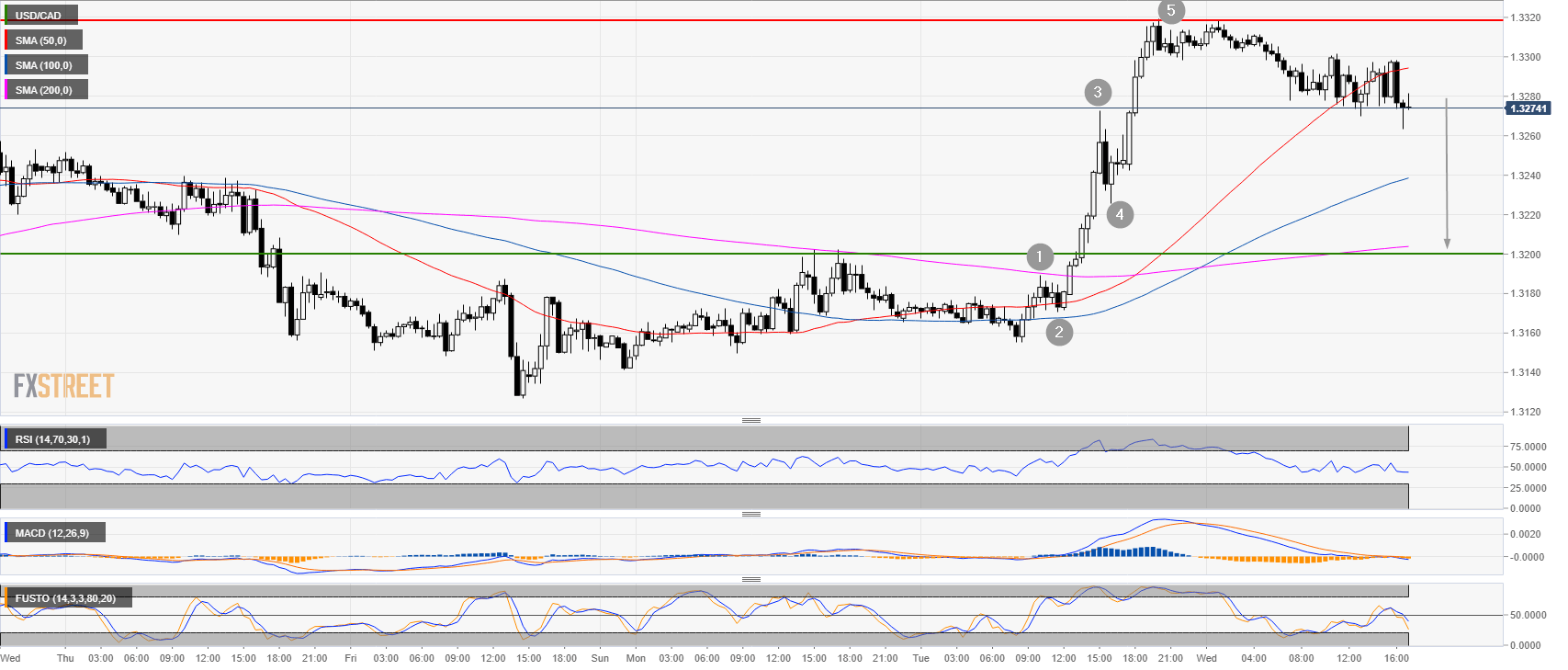Click the 50.0000 level on the RSI scale

[1528, 467]
